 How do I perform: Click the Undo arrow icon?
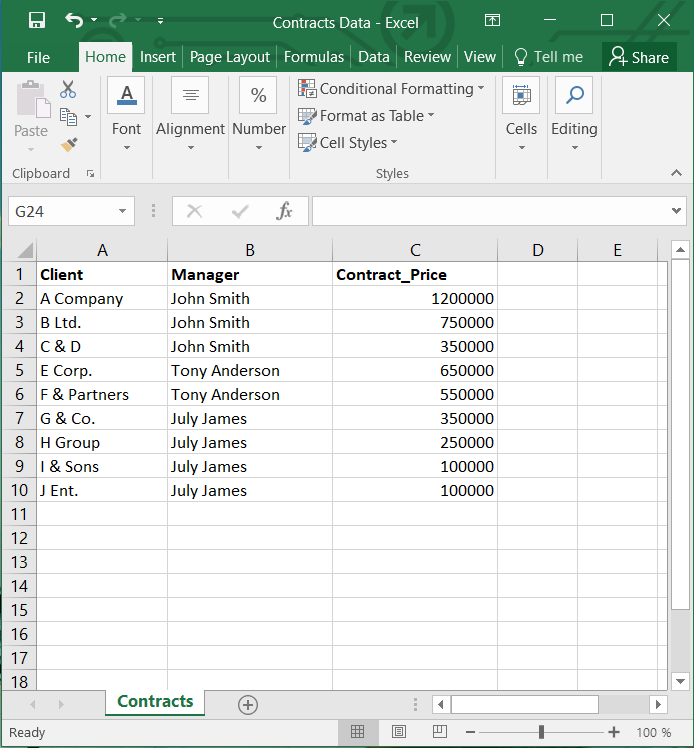tap(73, 20)
